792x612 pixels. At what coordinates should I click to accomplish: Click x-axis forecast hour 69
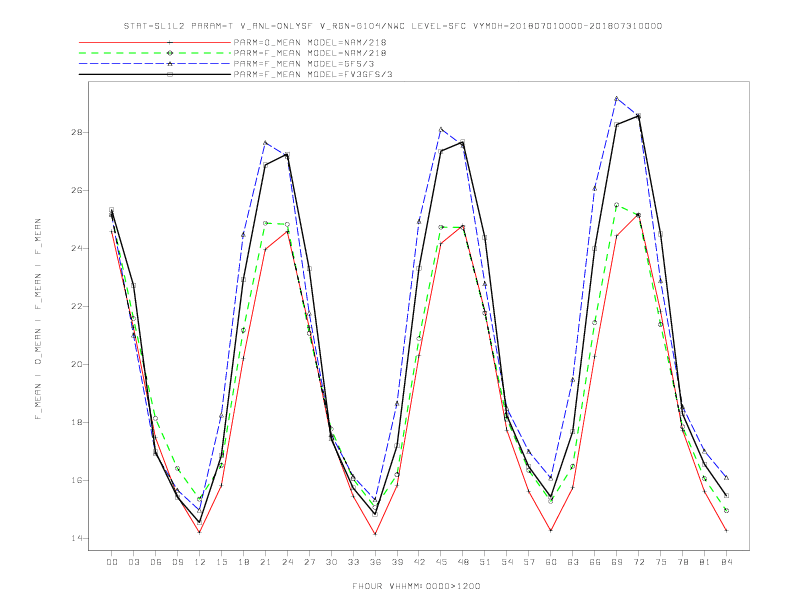coord(617,562)
